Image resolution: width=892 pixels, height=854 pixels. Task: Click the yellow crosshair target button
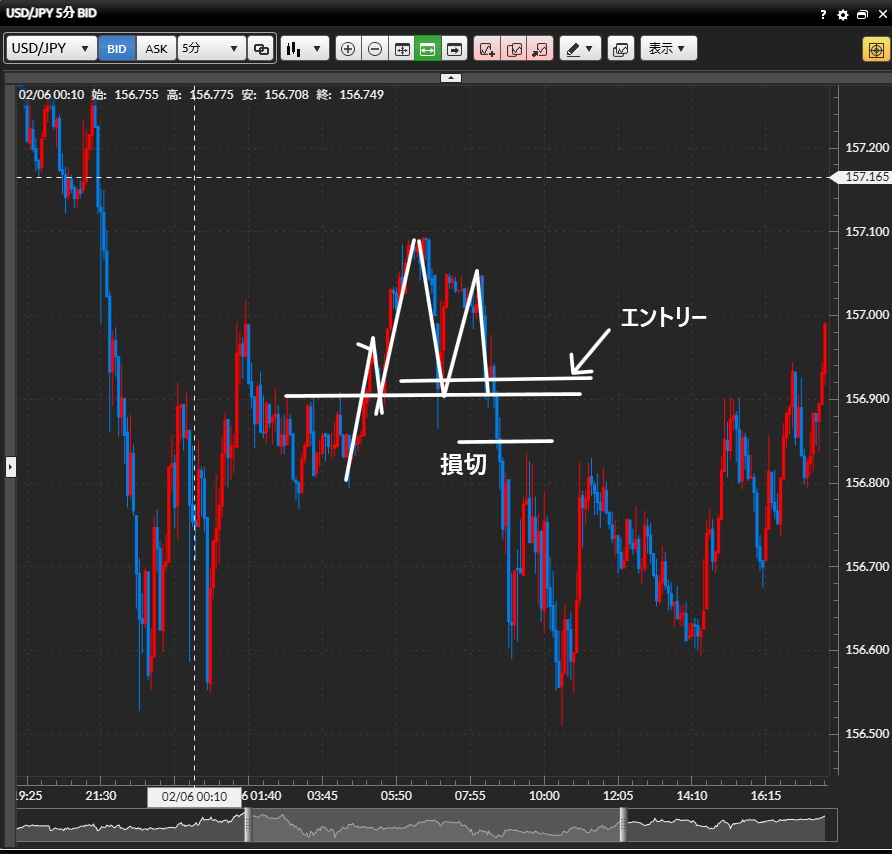click(x=874, y=49)
